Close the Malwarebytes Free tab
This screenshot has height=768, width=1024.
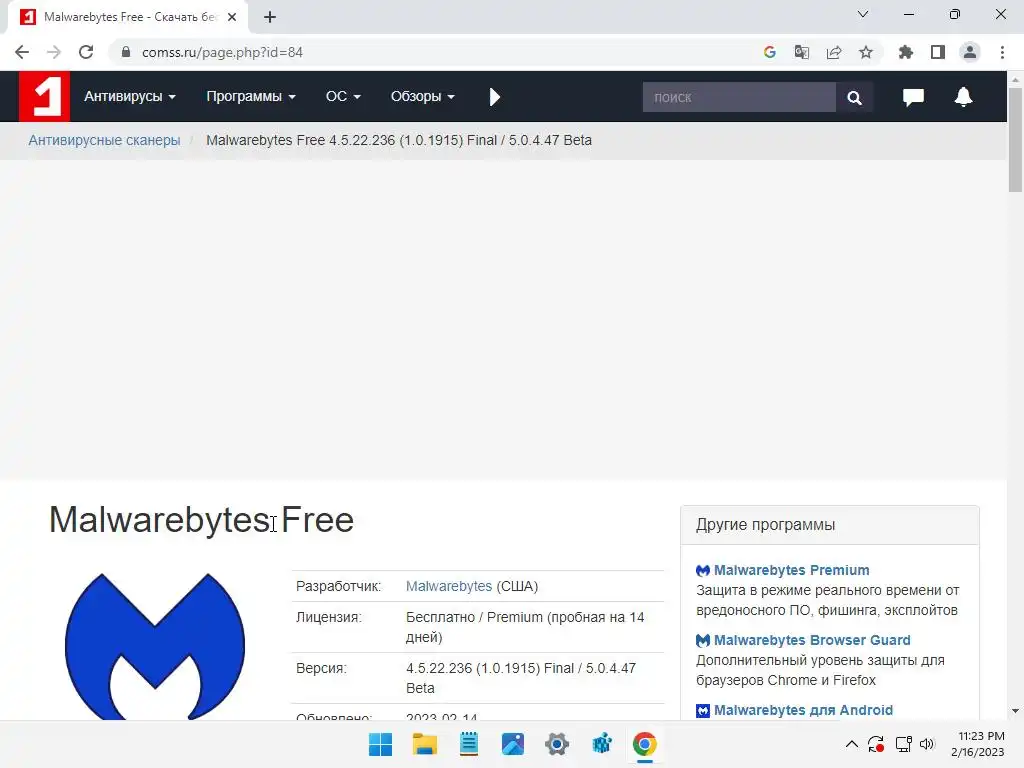coord(232,17)
